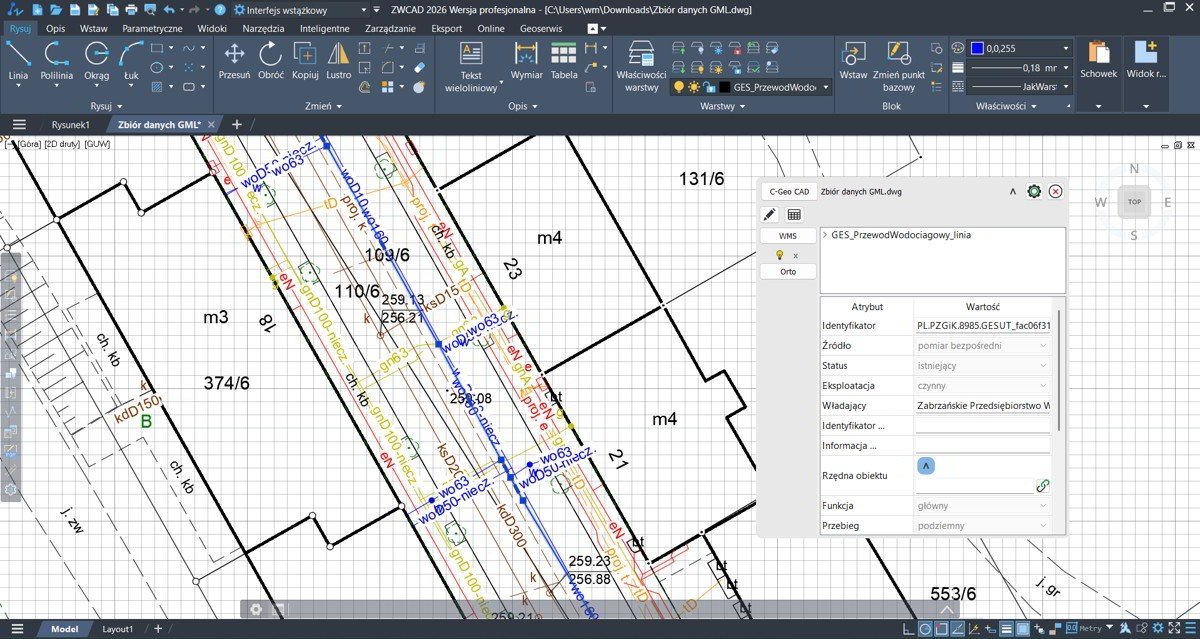Select the Polilinia tool

(56, 60)
